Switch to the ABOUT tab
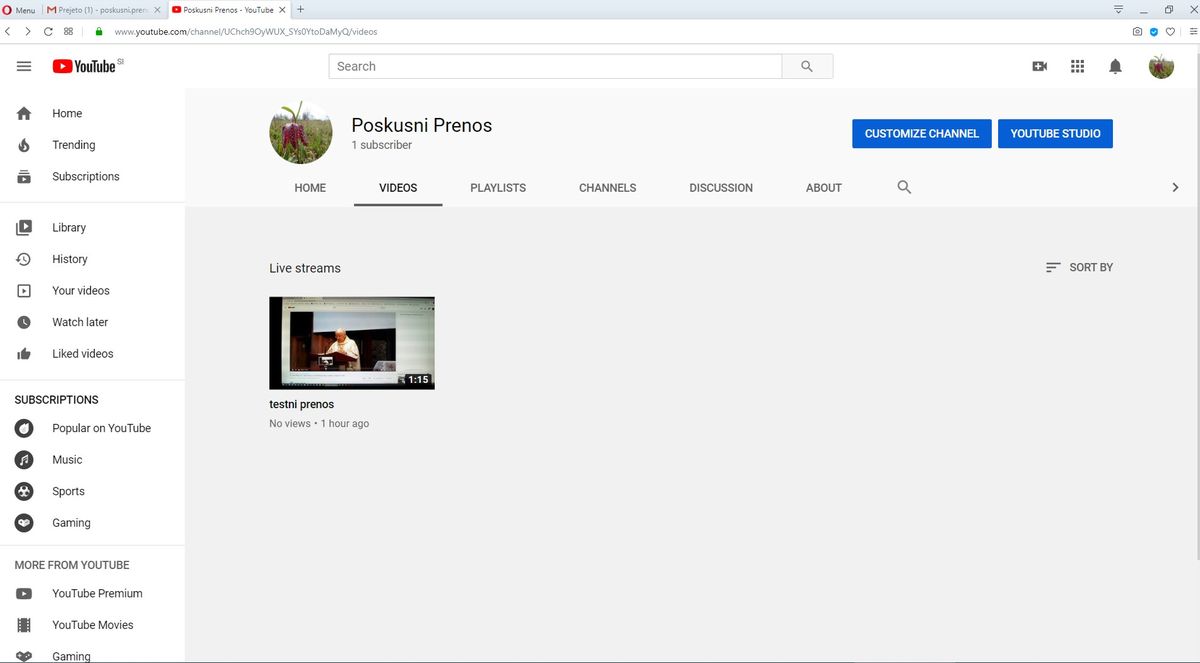Image resolution: width=1200 pixels, height=663 pixels. tap(823, 187)
